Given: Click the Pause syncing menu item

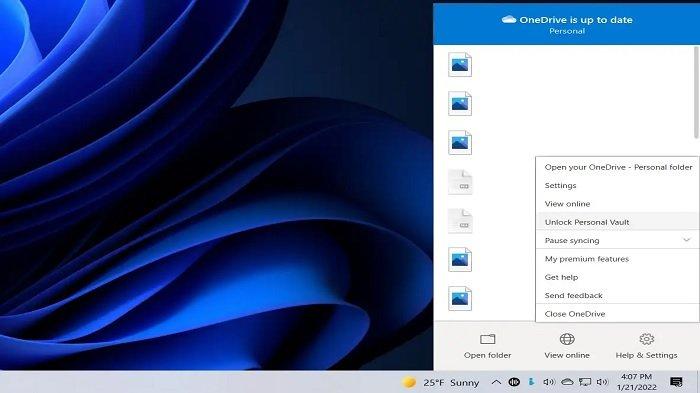Looking at the screenshot, I should coord(618,240).
